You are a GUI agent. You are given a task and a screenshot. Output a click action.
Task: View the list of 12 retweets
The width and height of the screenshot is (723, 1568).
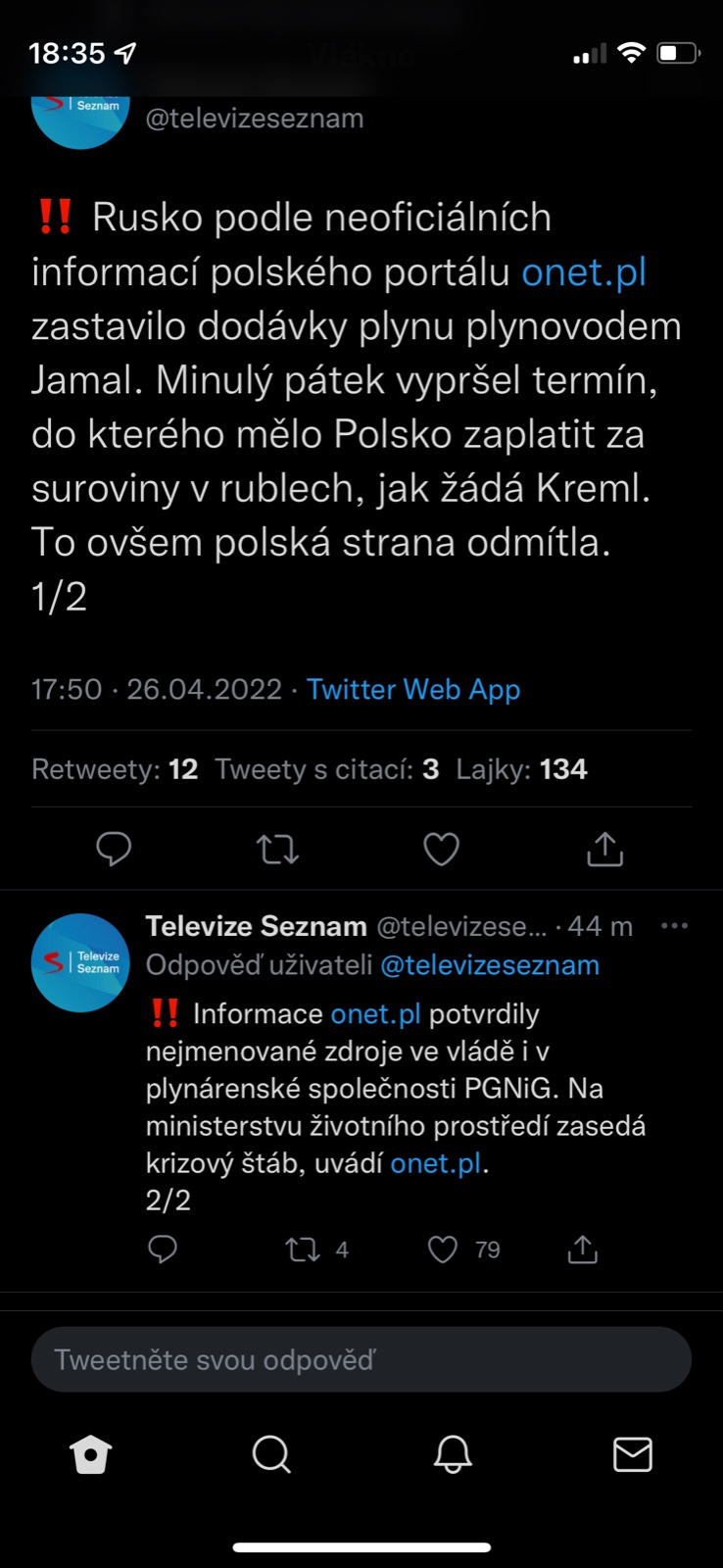tap(115, 769)
